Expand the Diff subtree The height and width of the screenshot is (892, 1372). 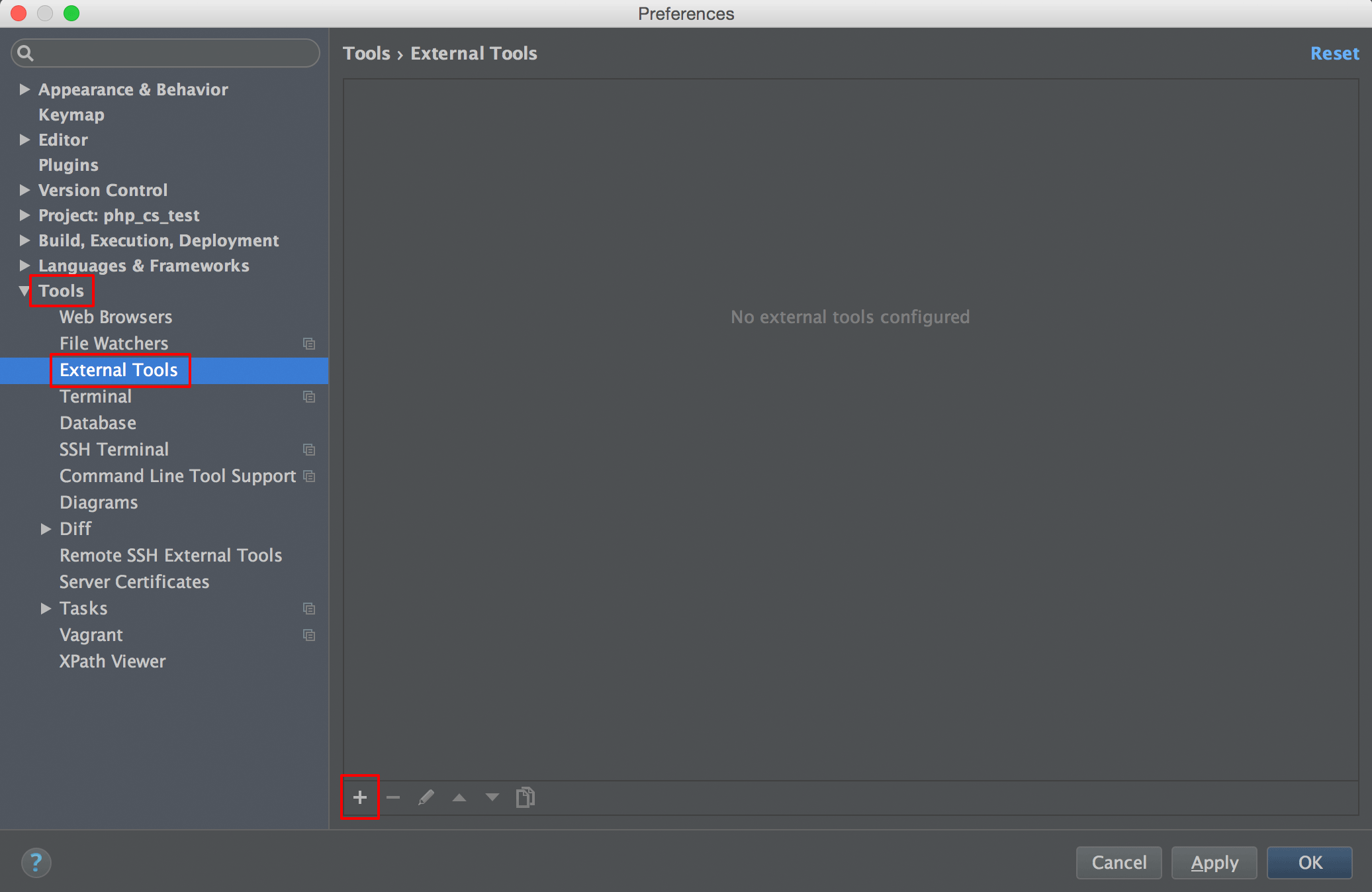(x=46, y=528)
